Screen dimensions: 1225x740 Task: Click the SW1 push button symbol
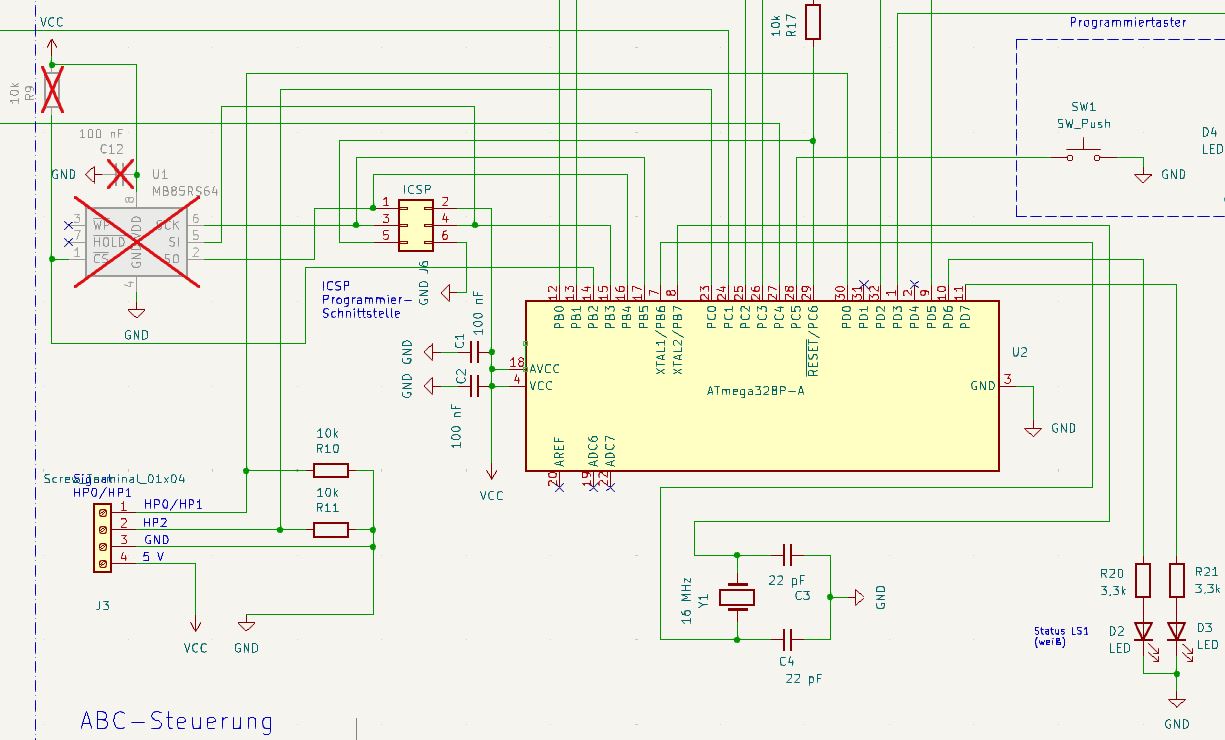[1082, 152]
